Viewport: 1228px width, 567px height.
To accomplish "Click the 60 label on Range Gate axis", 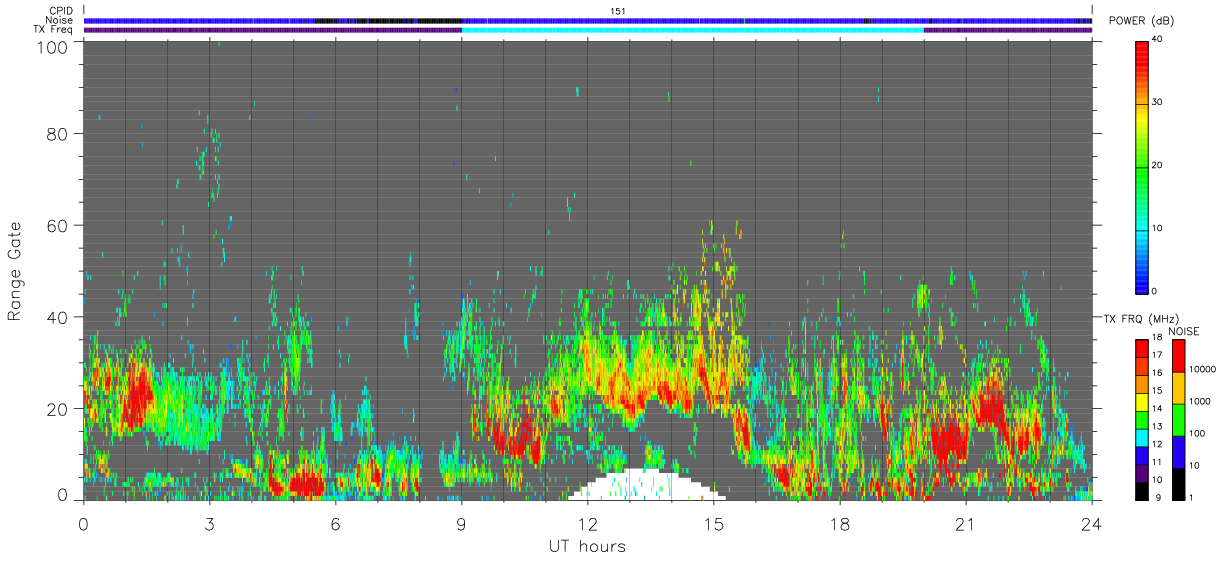I will tap(59, 225).
